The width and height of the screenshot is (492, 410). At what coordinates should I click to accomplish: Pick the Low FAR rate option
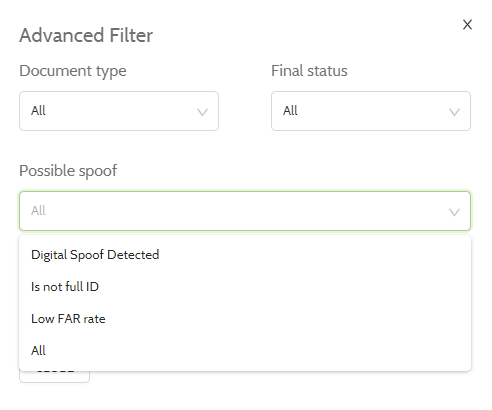245,319
